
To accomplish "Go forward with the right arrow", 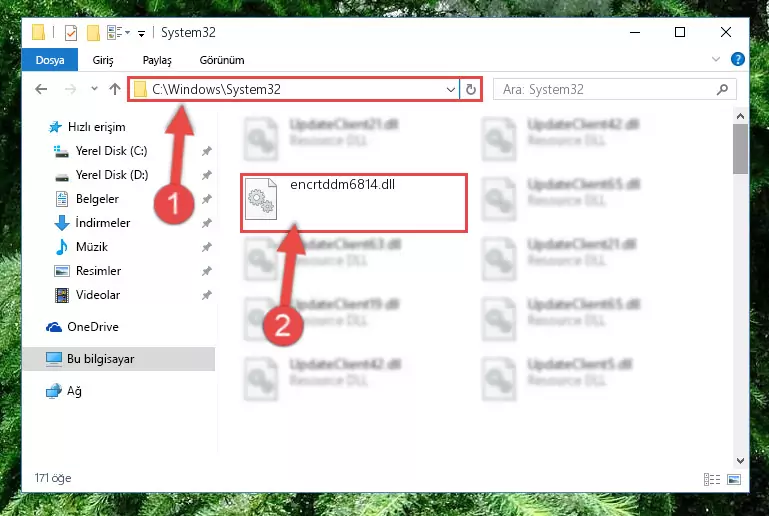I will click(71, 89).
